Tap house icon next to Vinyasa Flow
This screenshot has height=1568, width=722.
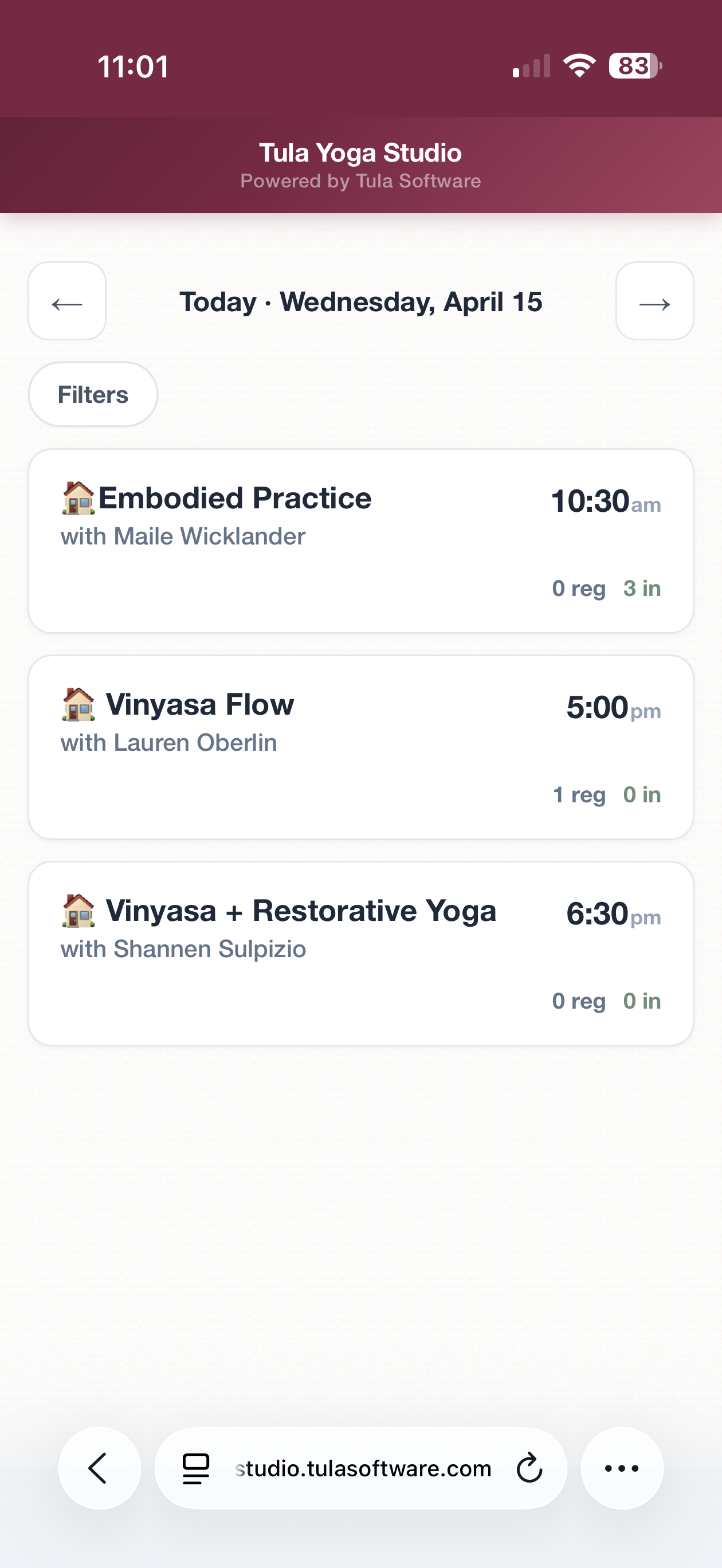point(79,704)
